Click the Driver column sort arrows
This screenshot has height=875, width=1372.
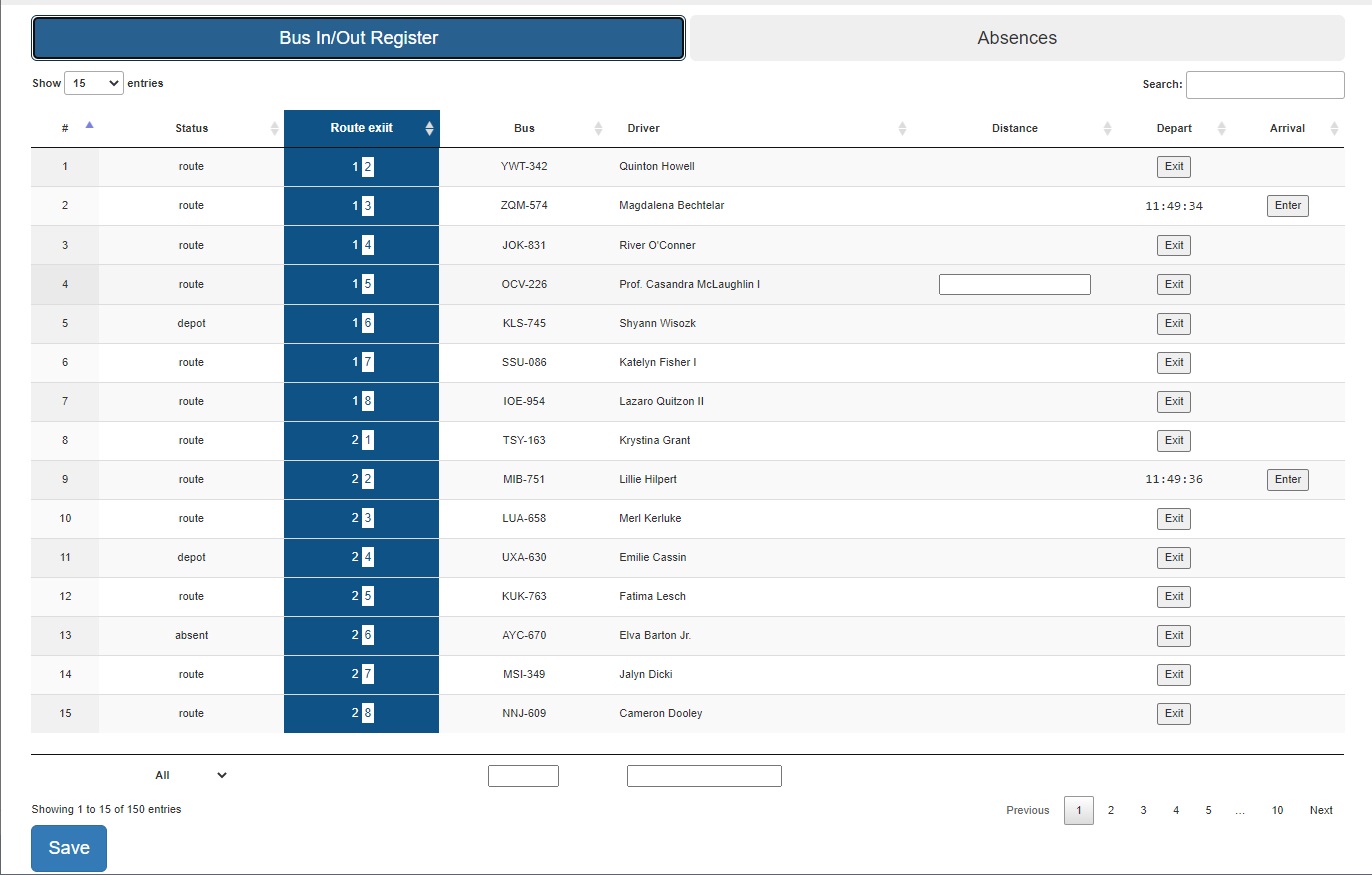(x=902, y=128)
